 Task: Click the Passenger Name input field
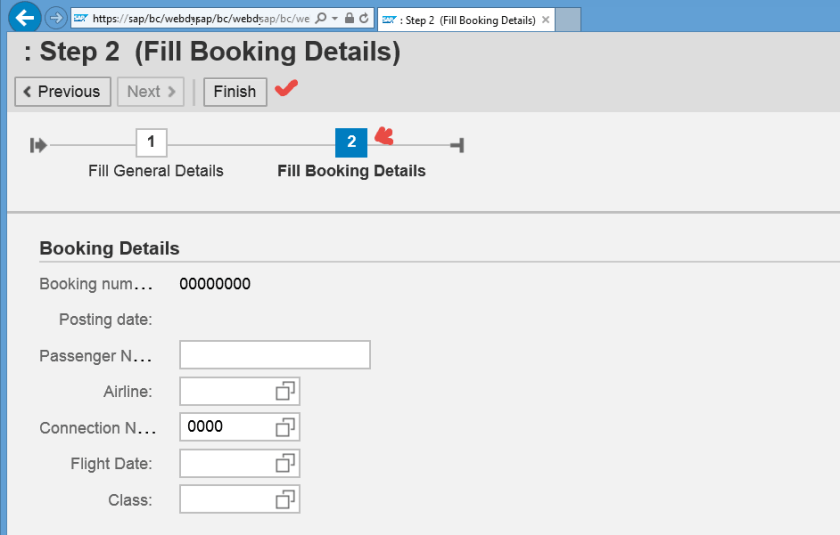click(x=275, y=355)
